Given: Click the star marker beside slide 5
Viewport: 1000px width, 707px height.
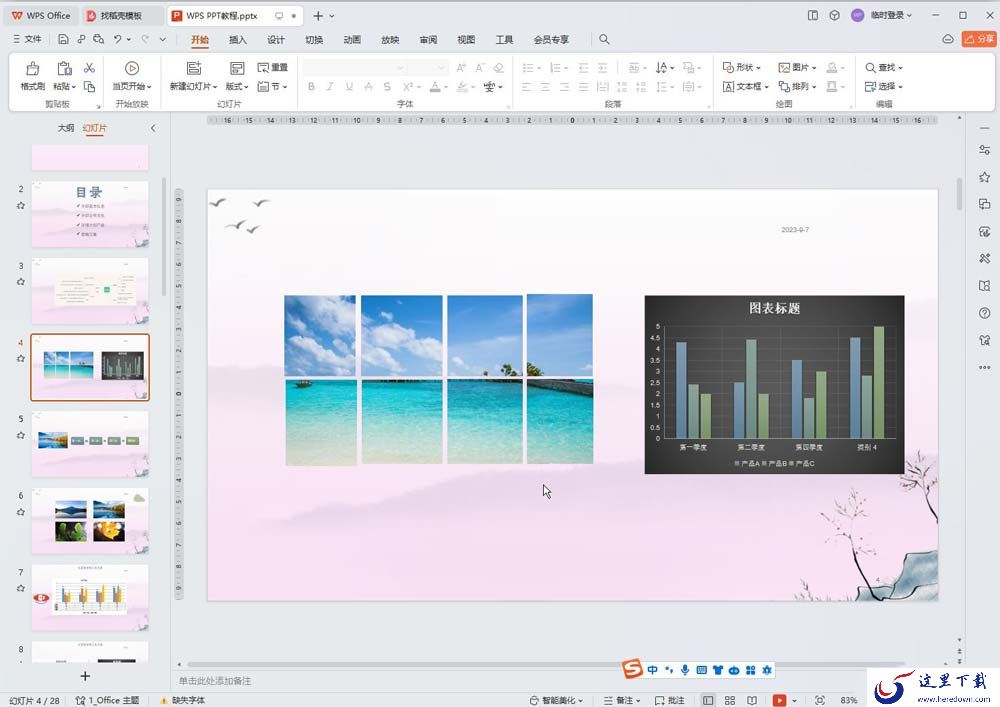Looking at the screenshot, I should click(21, 435).
